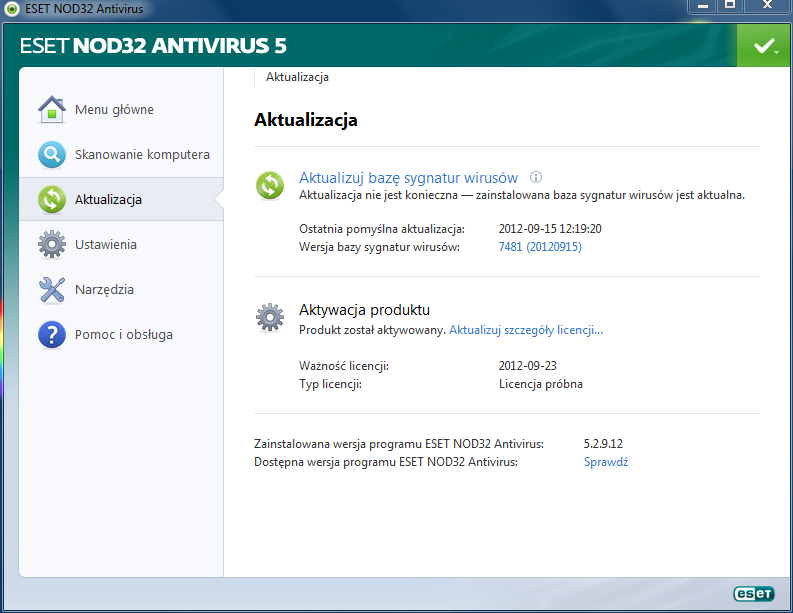Screen dimensions: 793x613
Task: Click the question mark icon for Pomoc
Action: [52, 334]
